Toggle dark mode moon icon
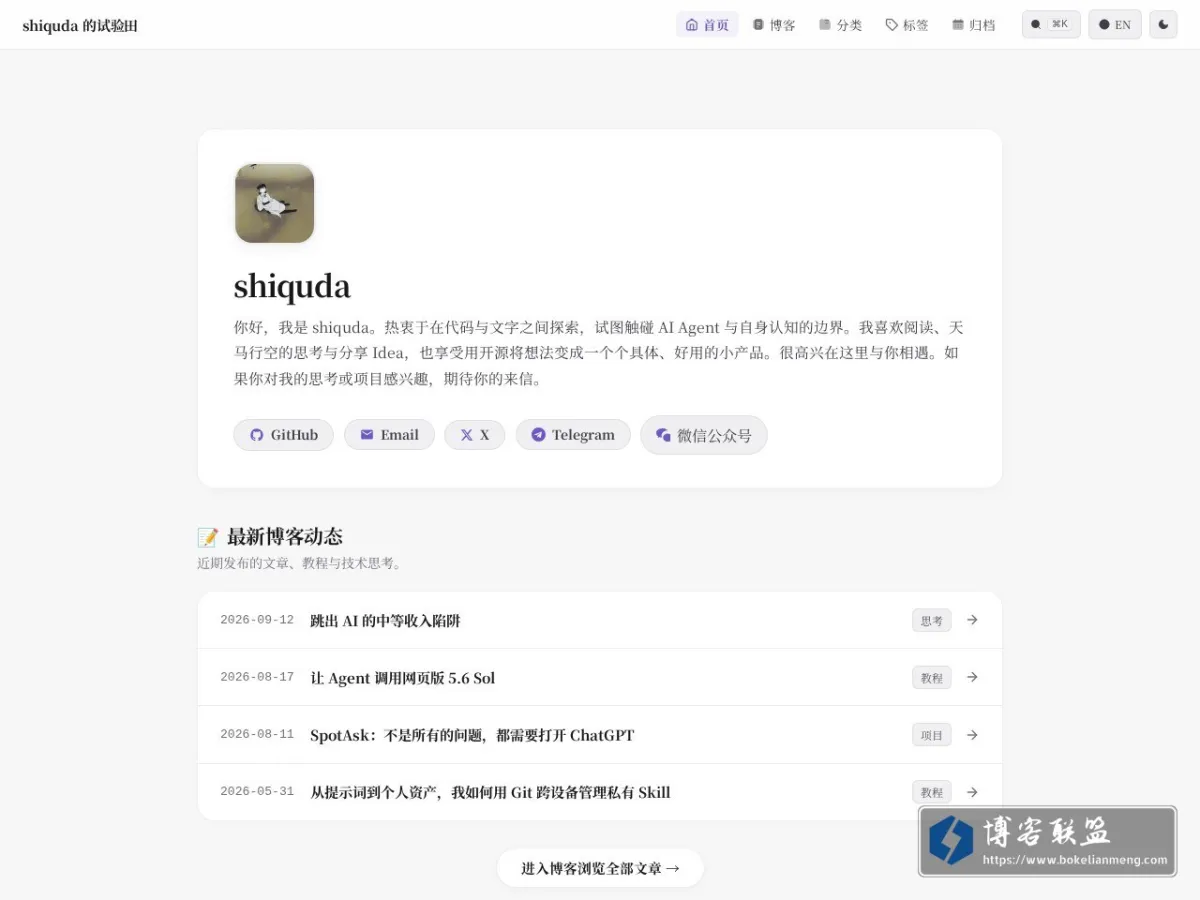The image size is (1200, 900). tap(1163, 24)
